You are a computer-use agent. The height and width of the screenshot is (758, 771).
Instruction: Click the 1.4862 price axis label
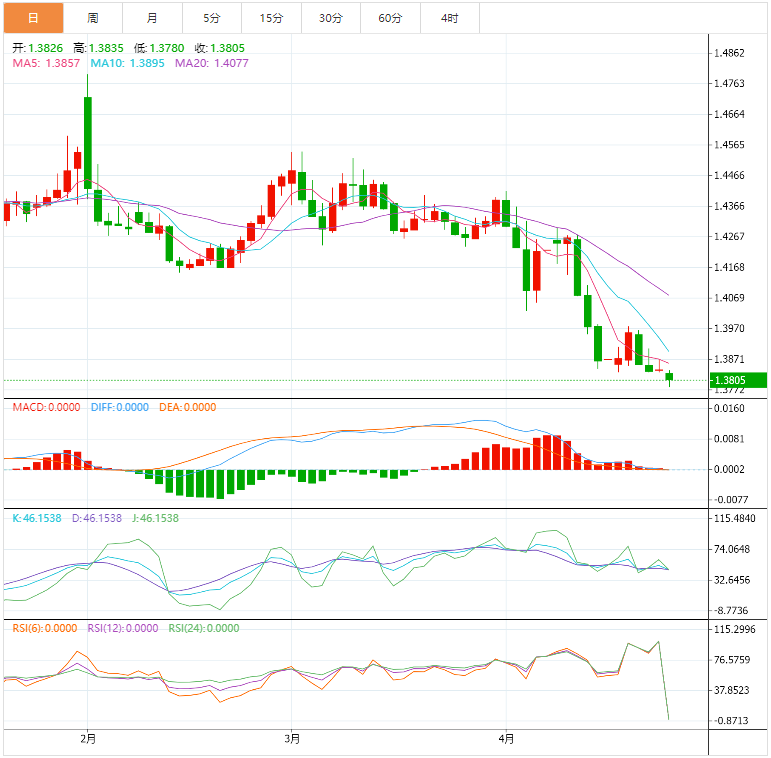729,53
